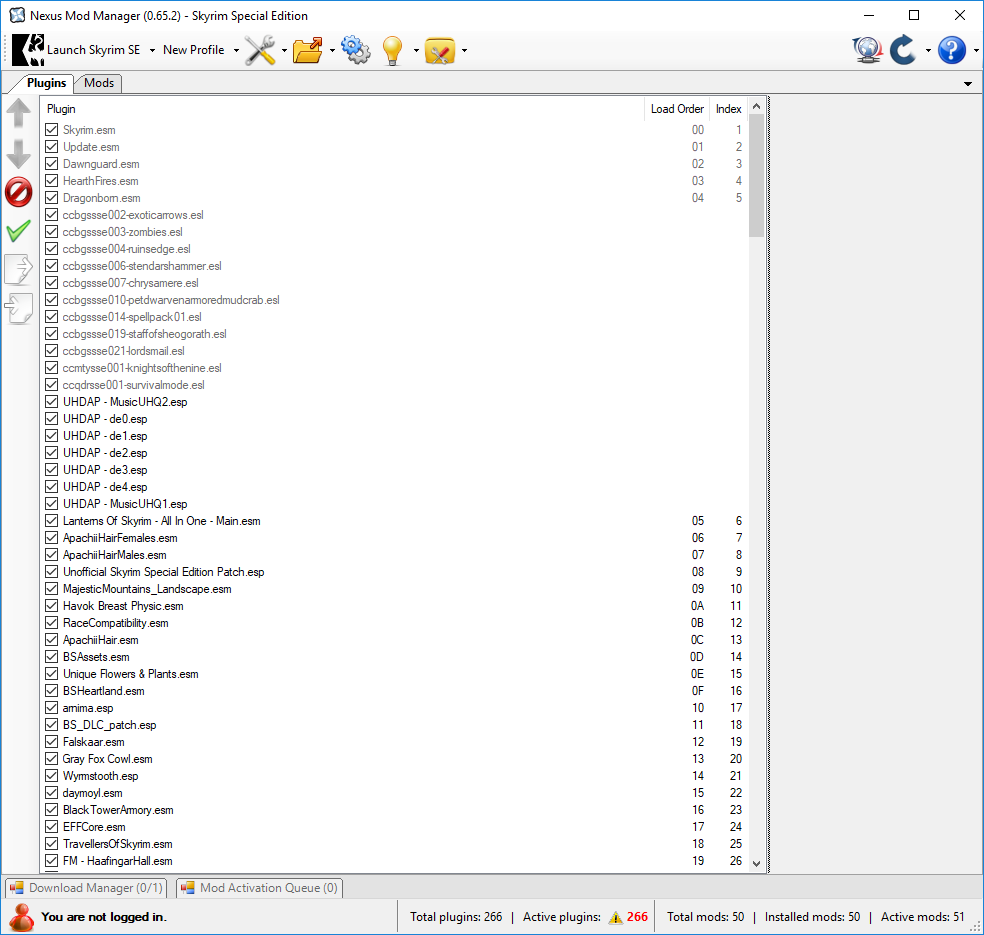This screenshot has width=984, height=935.
Task: Click the yellow light bulb tips icon
Action: pos(392,50)
